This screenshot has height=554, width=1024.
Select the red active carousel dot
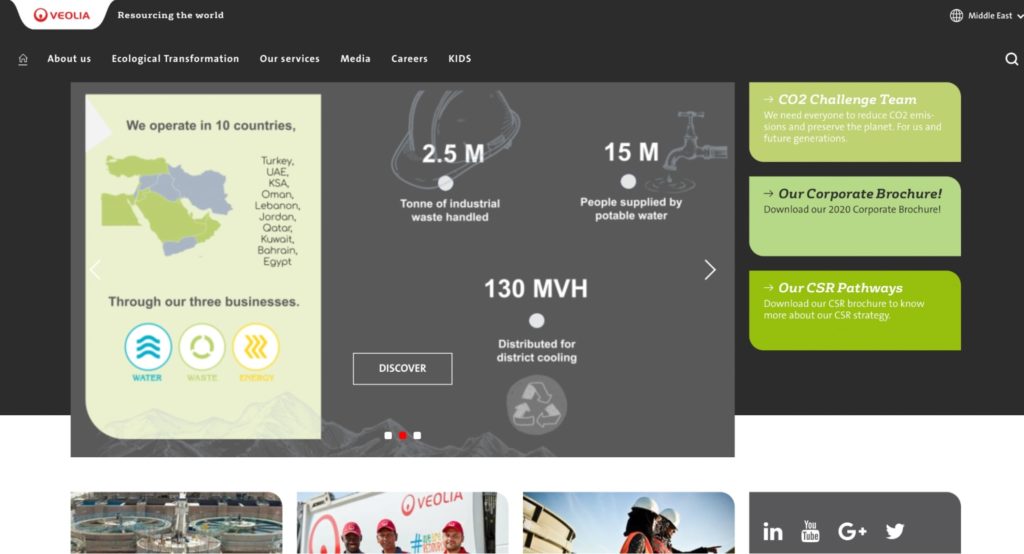tap(402, 435)
